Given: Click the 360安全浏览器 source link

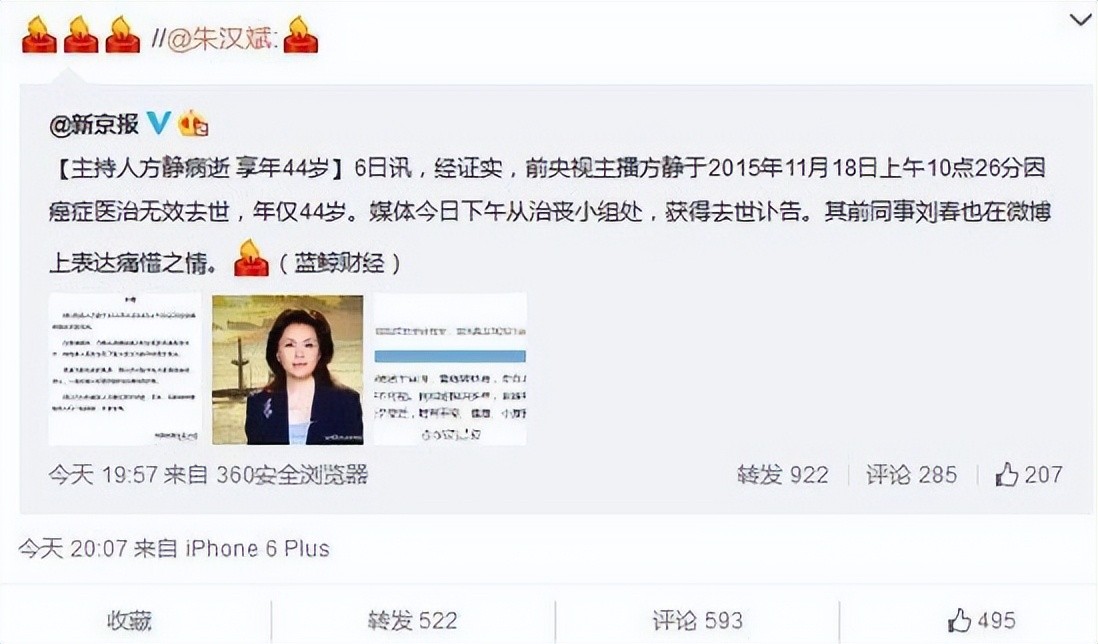Looking at the screenshot, I should click(291, 475).
